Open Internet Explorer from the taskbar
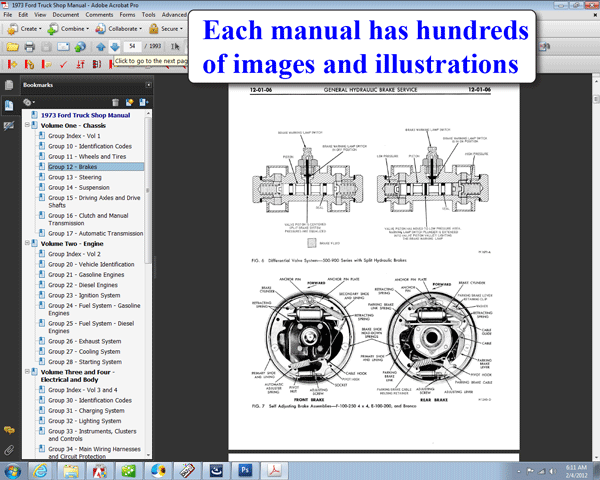The image size is (600, 480). (40, 470)
